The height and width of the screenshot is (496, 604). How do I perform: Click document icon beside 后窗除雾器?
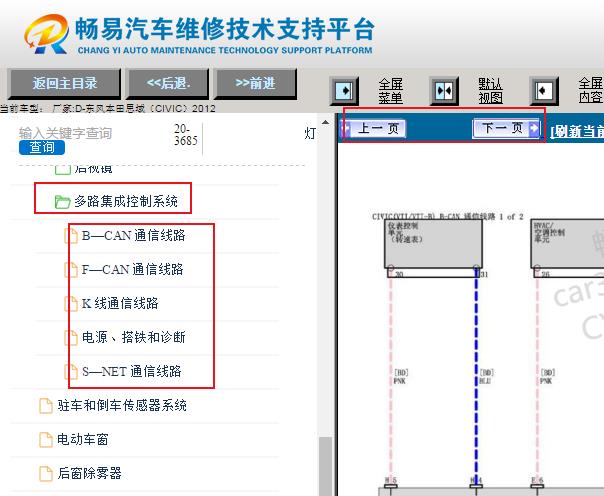click(46, 473)
